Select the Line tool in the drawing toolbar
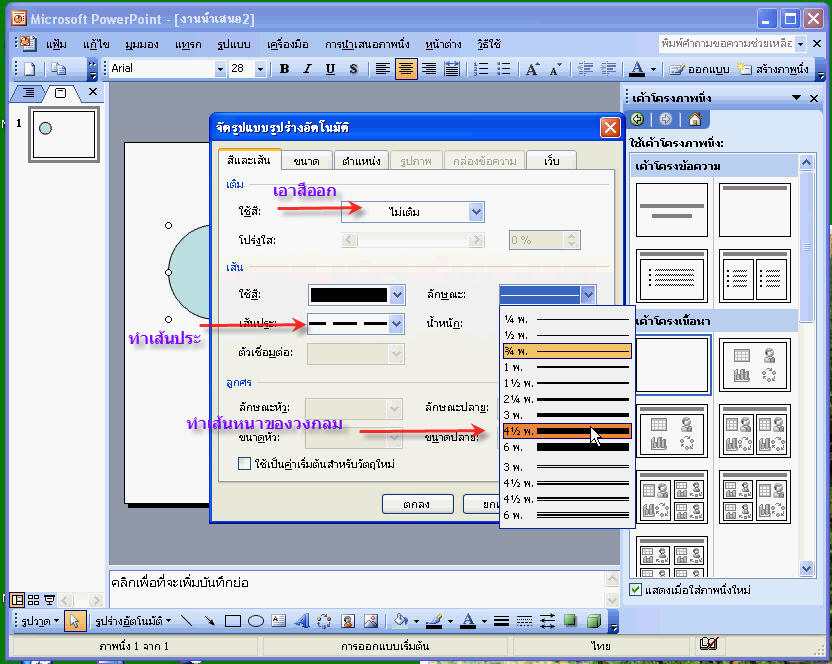 (x=186, y=620)
